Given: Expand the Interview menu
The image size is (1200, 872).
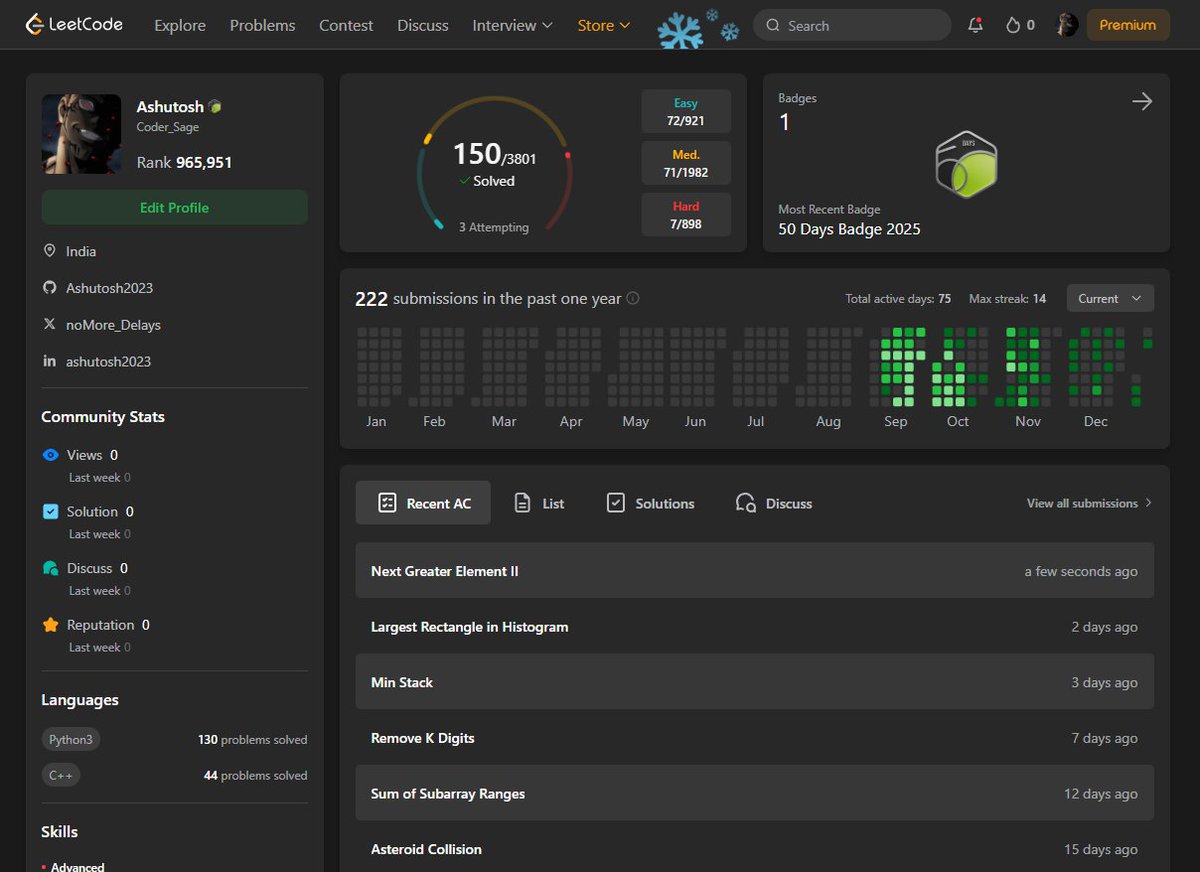Looking at the screenshot, I should 512,25.
